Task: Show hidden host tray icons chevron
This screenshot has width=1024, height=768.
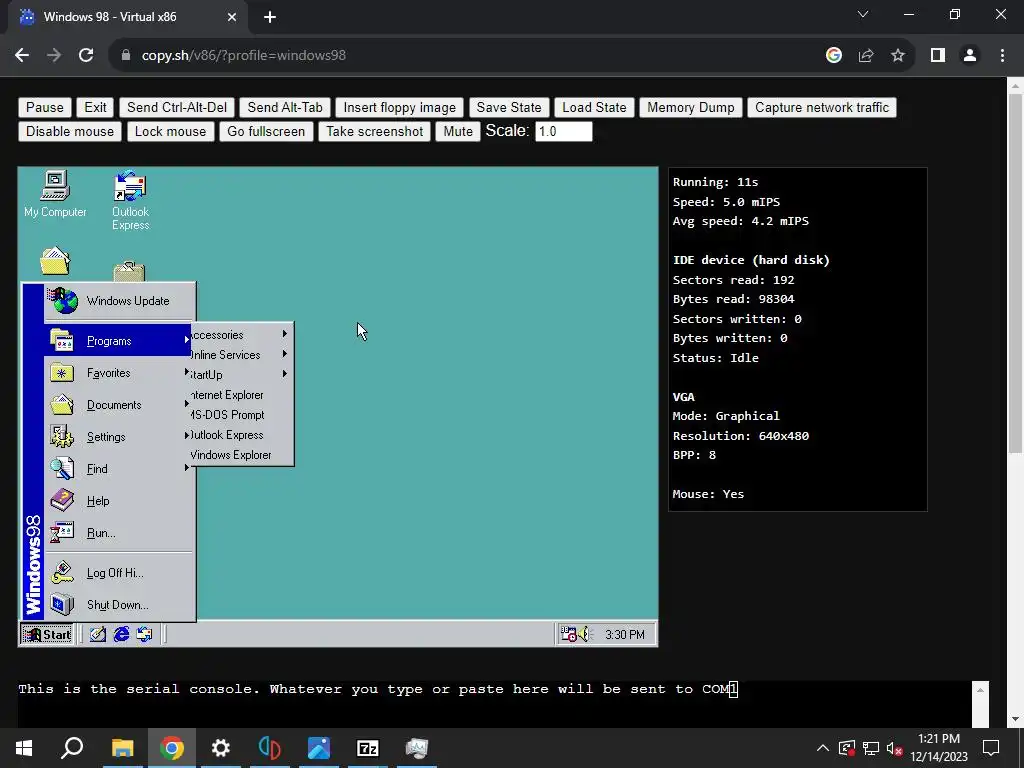Action: tap(823, 748)
